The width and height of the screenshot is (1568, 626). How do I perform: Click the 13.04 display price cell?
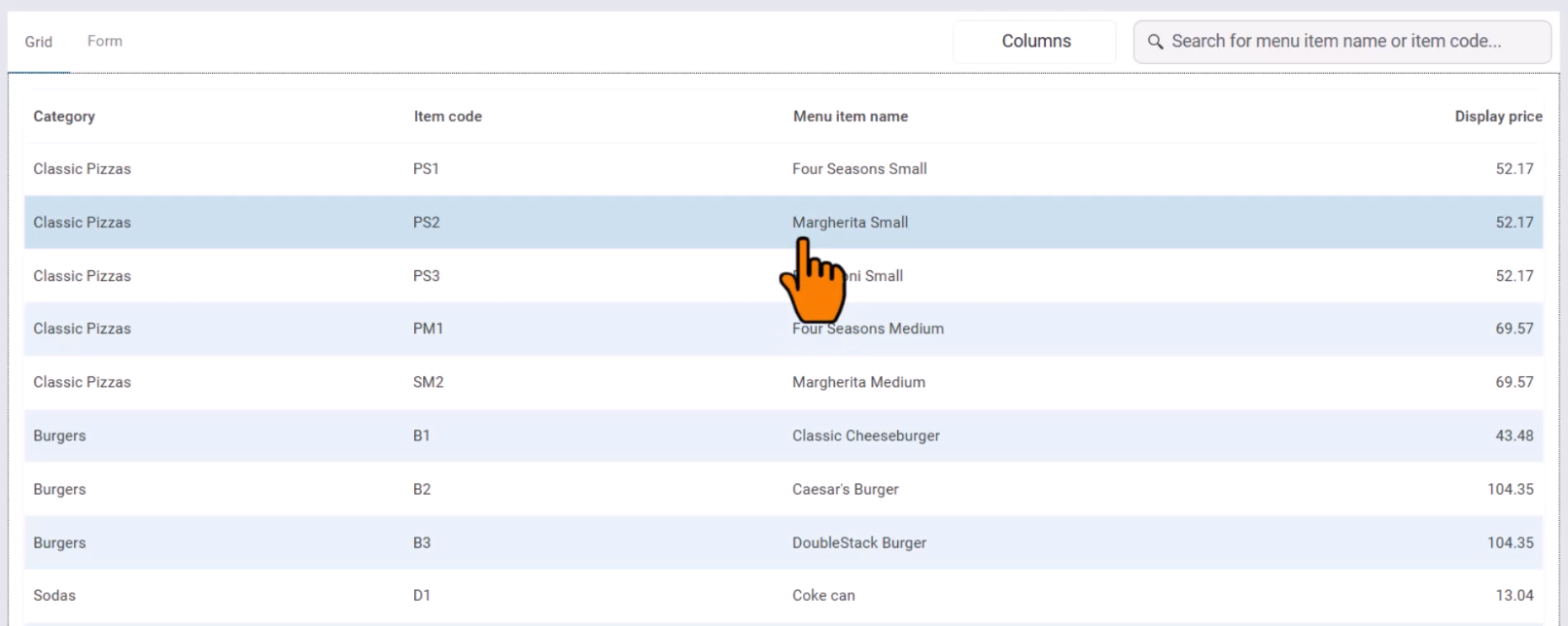click(x=1514, y=596)
